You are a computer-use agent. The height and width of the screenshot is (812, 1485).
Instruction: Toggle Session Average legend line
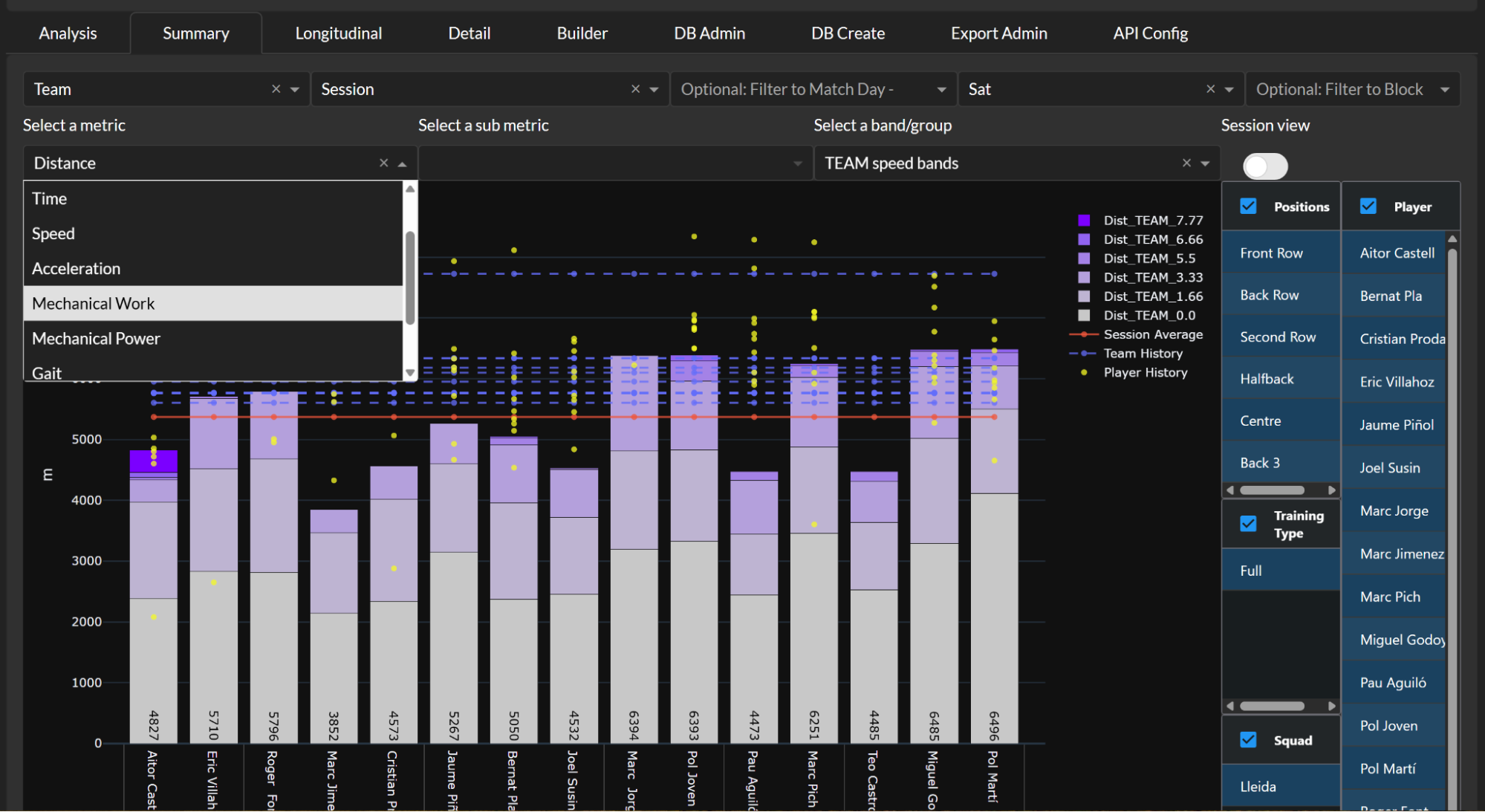(x=1137, y=334)
